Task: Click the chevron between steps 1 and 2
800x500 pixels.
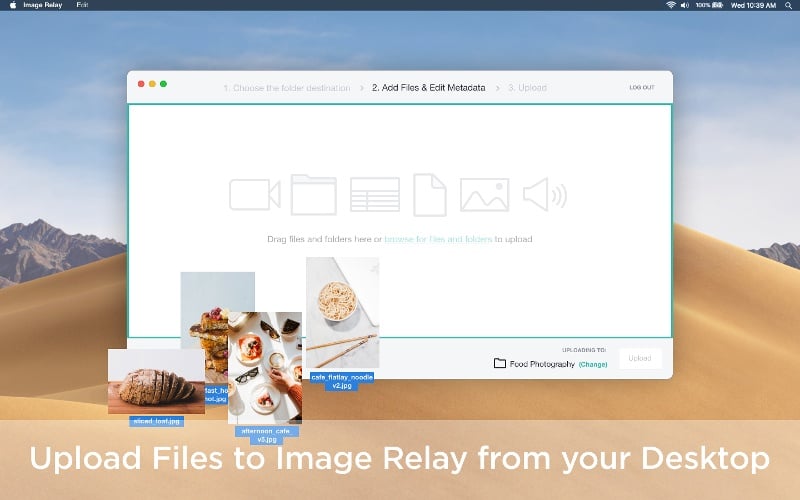Action: 361,88
